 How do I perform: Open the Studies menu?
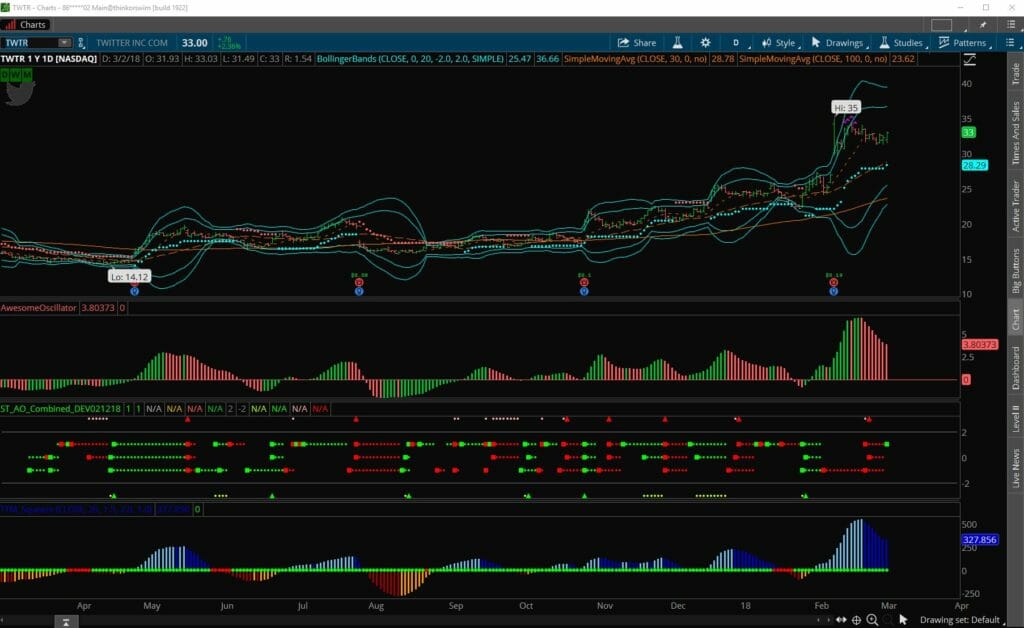[x=903, y=43]
